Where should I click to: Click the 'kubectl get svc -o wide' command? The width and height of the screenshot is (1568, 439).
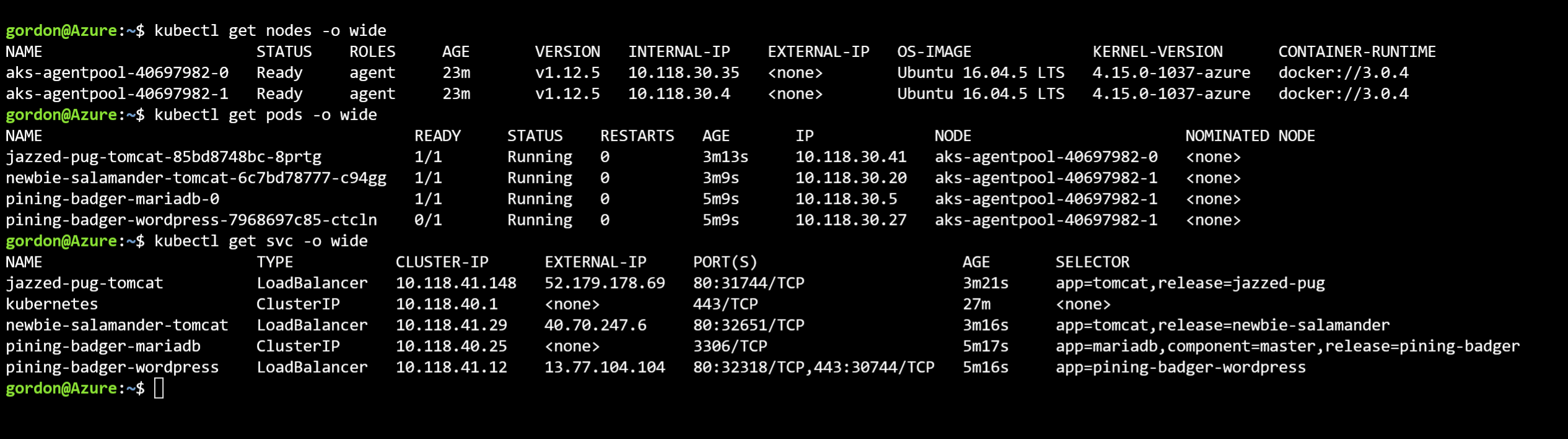point(261,241)
